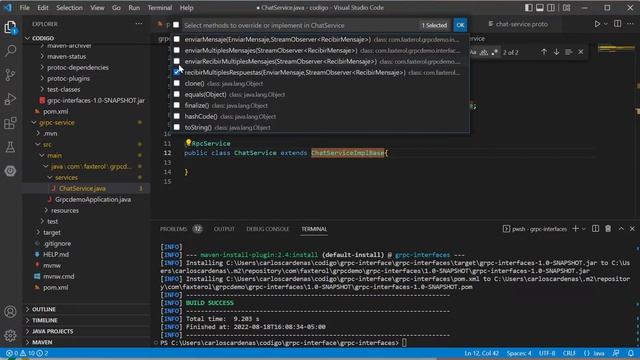The height and width of the screenshot is (360, 640).
Task: Open the Testing flask view
Action: [10, 147]
